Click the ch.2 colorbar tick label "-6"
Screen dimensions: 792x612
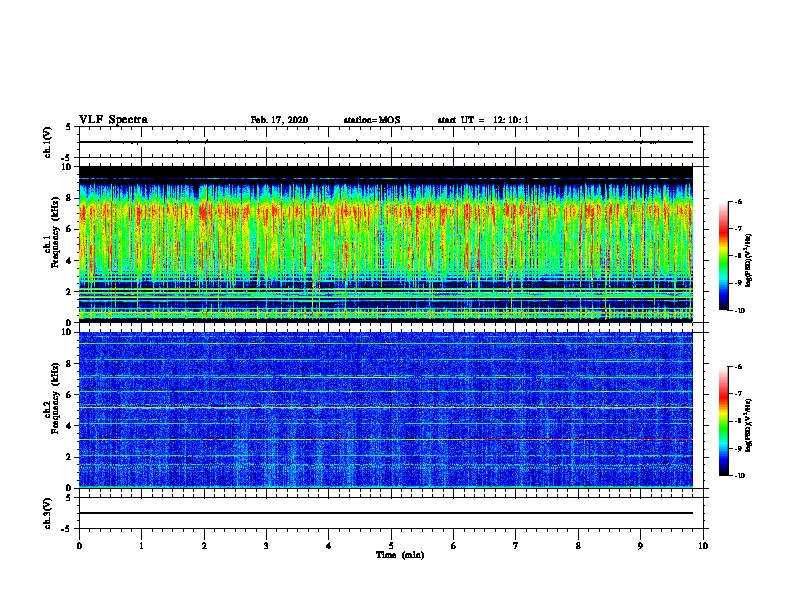pos(738,367)
